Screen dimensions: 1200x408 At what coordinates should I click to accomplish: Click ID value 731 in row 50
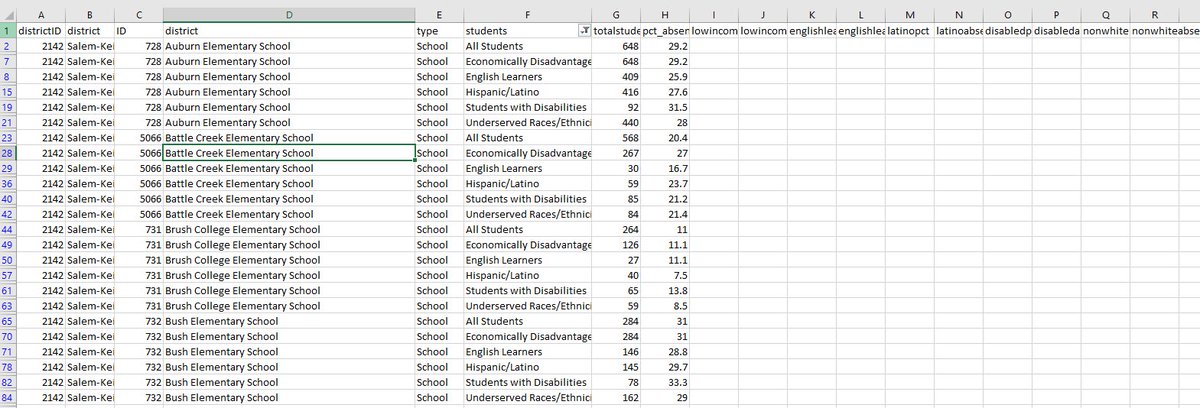[138, 261]
